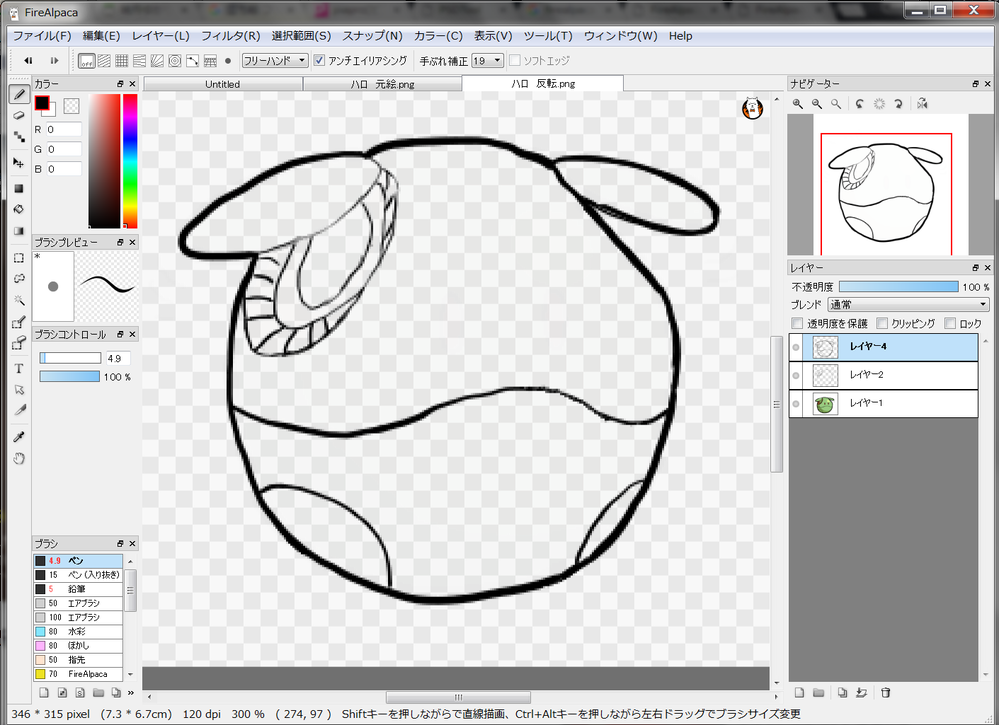
Task: Select the Eraser tool
Action: [x=19, y=116]
